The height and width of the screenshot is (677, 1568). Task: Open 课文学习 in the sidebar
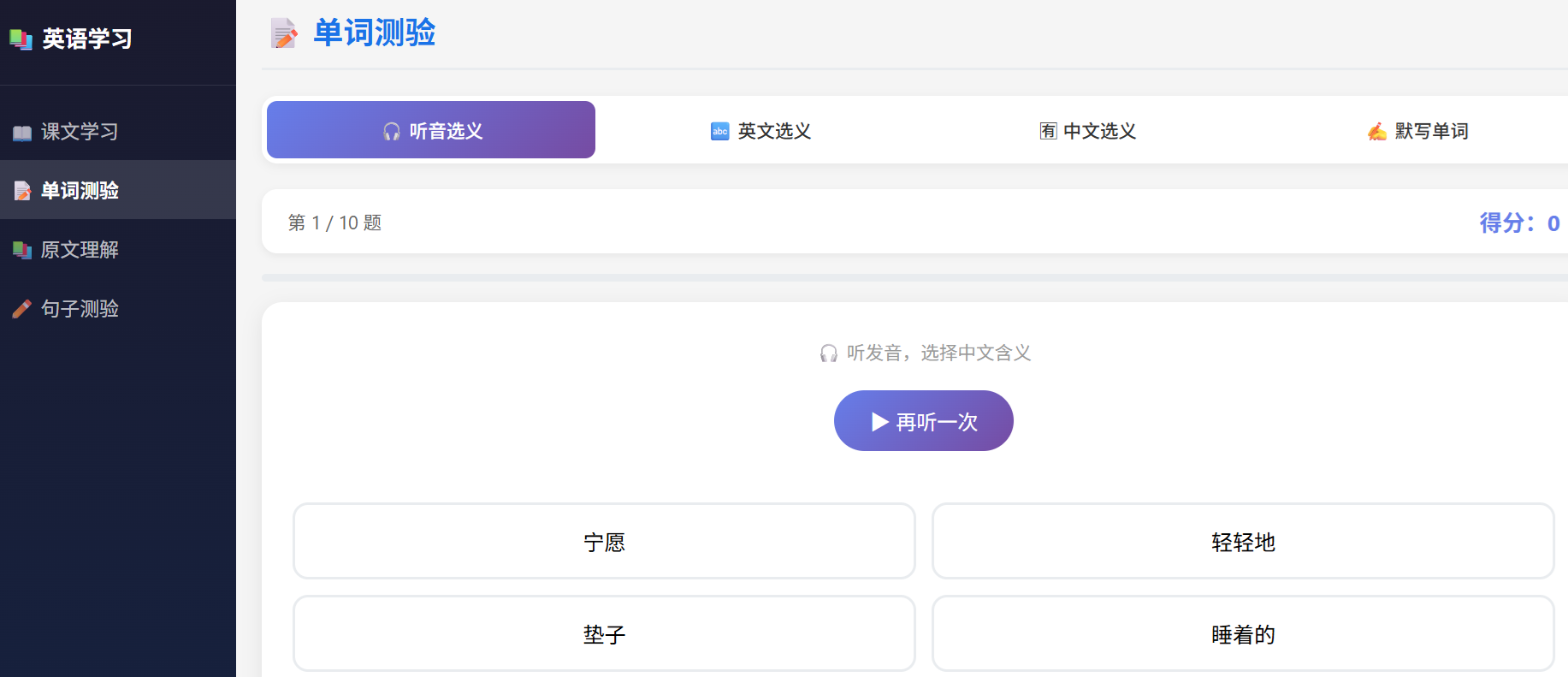click(x=118, y=132)
